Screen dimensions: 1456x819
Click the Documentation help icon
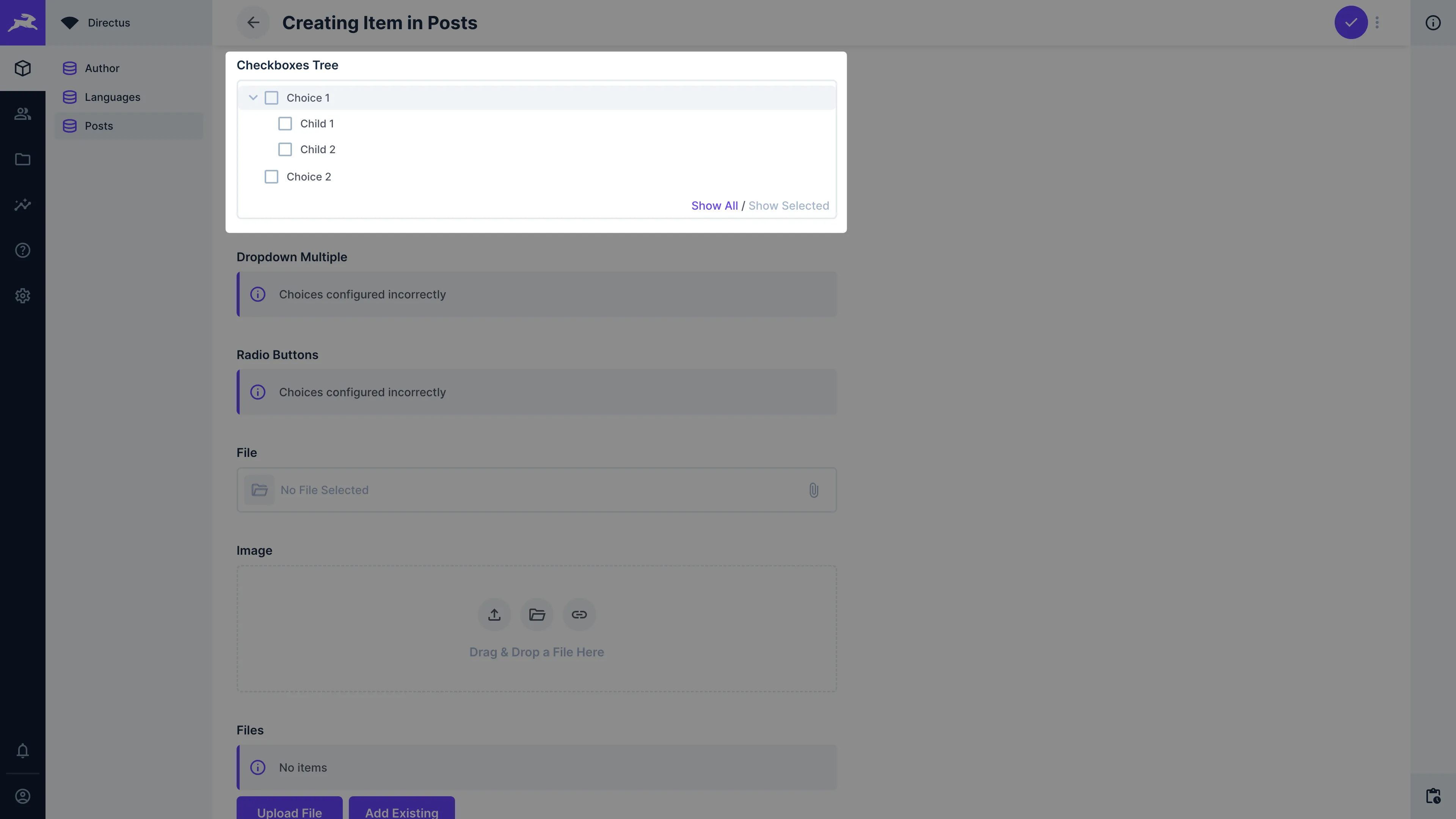(23, 250)
